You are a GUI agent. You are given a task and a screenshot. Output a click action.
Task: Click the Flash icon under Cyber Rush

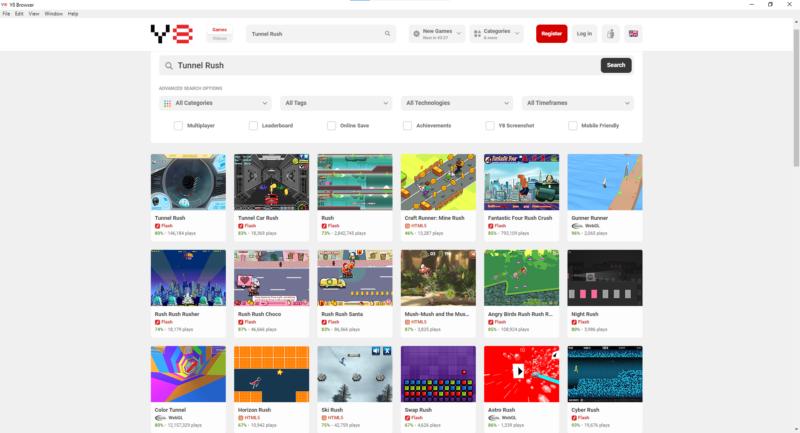(x=574, y=418)
